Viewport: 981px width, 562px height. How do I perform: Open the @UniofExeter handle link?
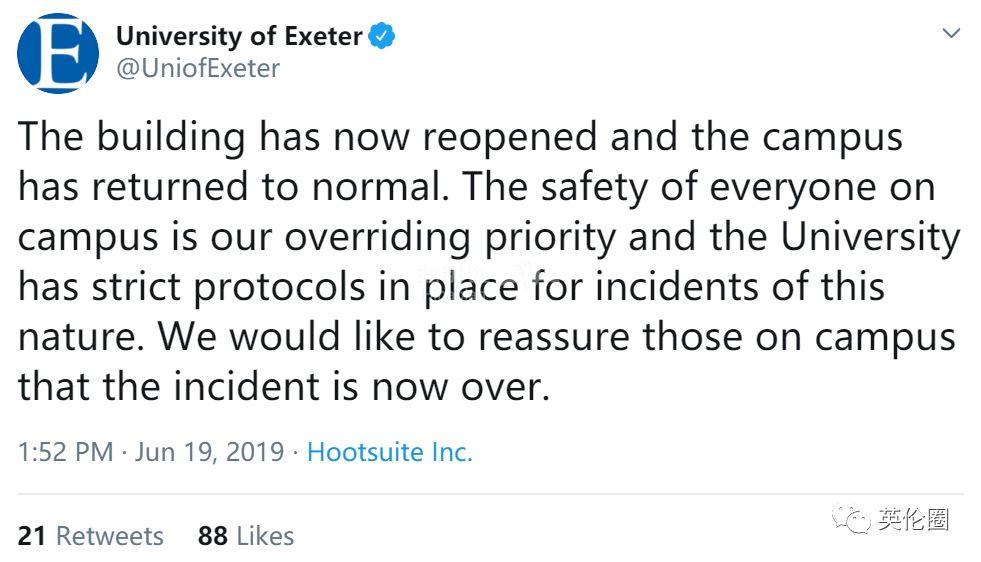pyautogui.click(x=198, y=68)
